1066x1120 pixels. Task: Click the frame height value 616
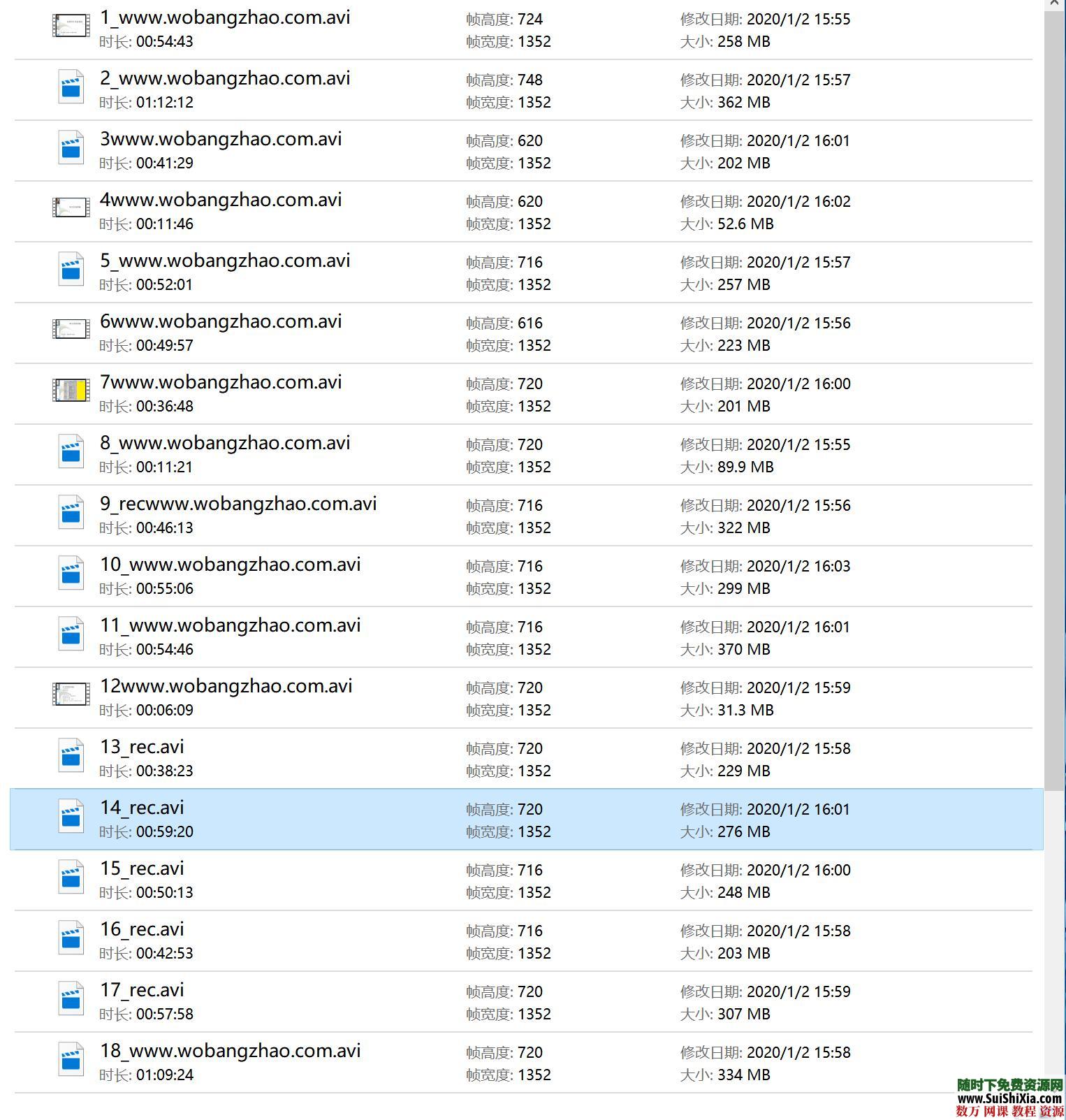pos(530,323)
